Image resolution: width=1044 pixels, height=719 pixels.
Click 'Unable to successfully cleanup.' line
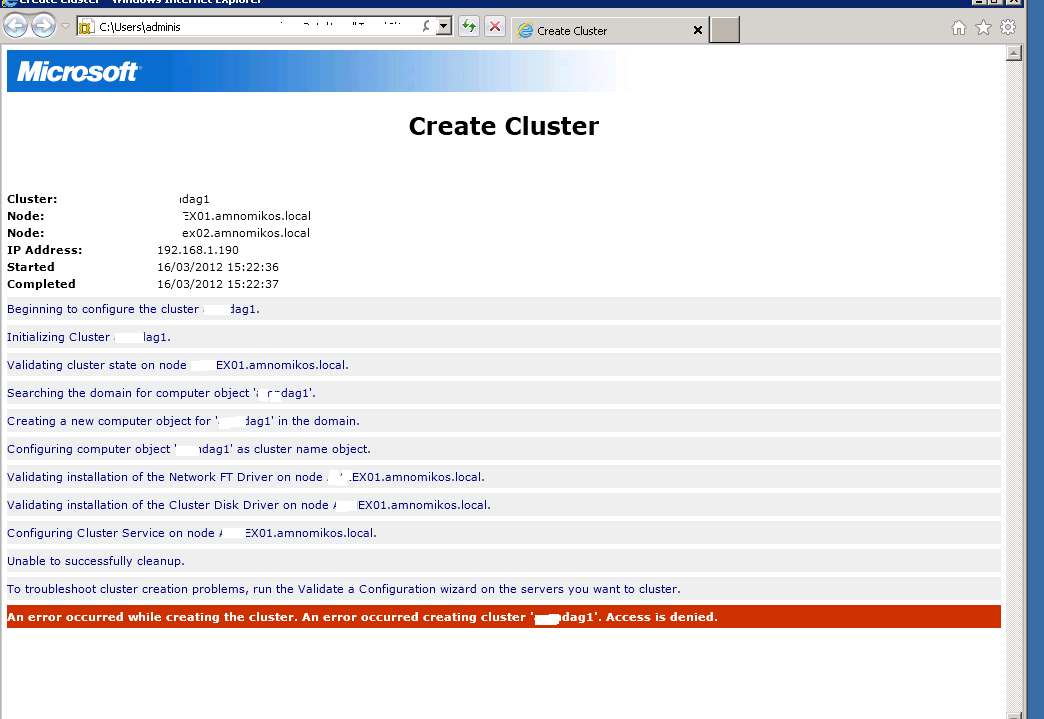pyautogui.click(x=504, y=561)
